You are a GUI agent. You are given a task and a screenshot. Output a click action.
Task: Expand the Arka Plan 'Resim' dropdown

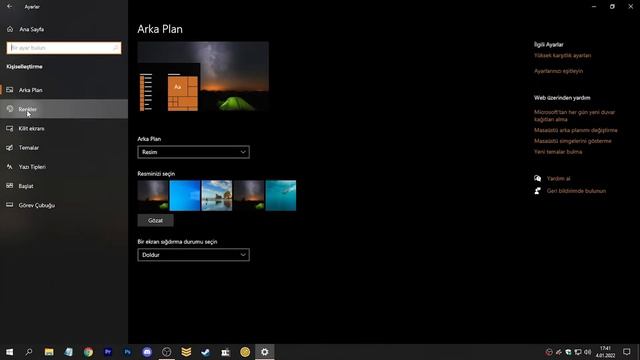pos(193,152)
